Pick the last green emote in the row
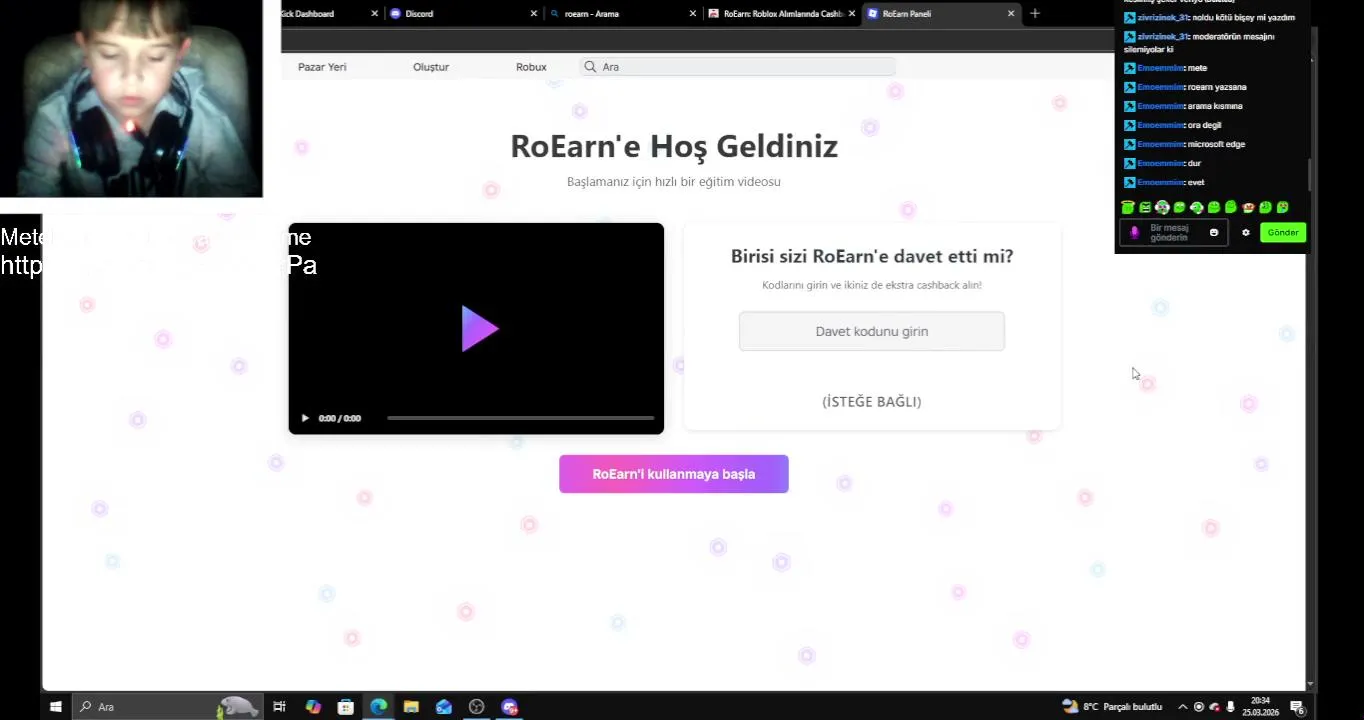This screenshot has height=720, width=1364. tap(1283, 207)
